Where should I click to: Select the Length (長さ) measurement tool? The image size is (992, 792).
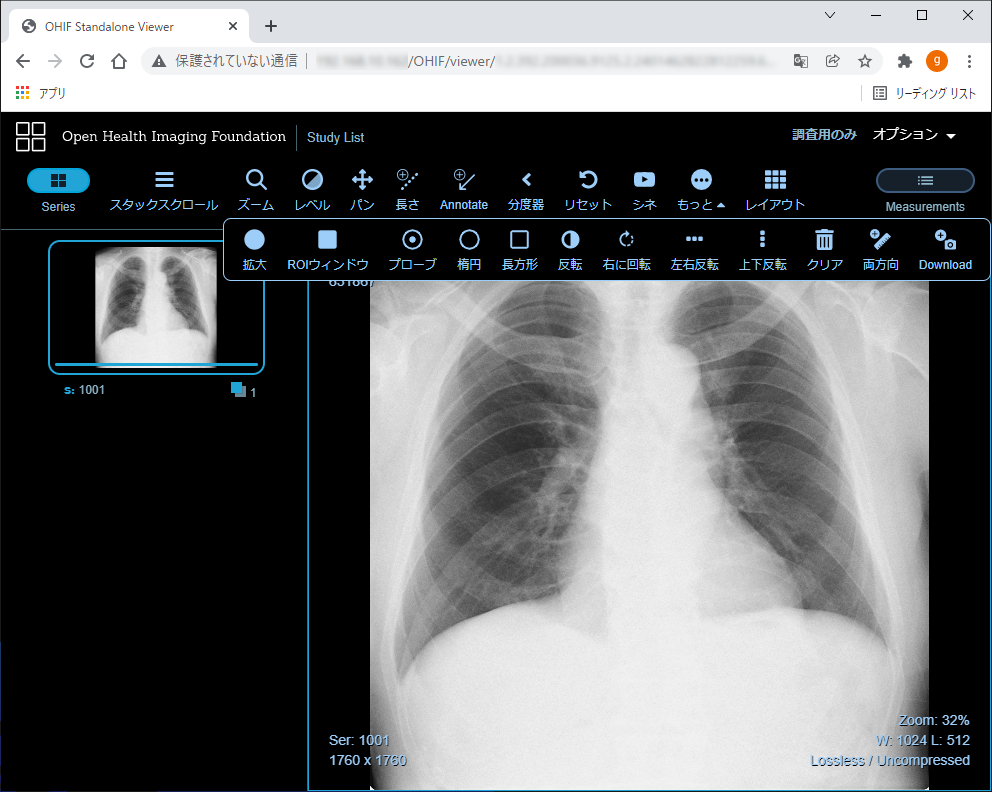click(407, 190)
